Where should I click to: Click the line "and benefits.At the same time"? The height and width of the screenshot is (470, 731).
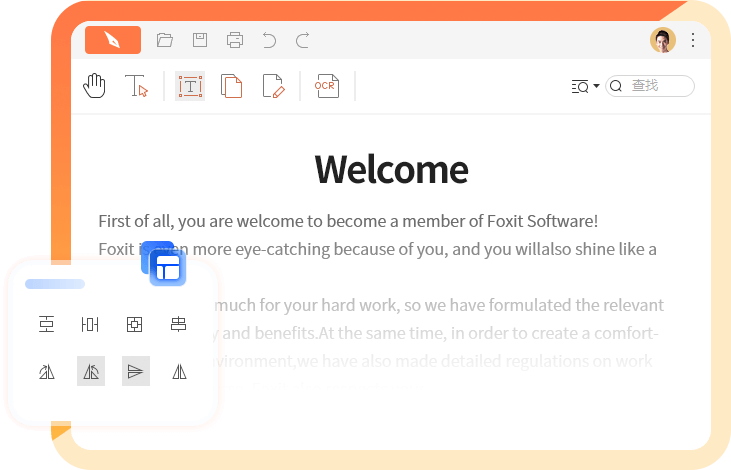point(436,333)
